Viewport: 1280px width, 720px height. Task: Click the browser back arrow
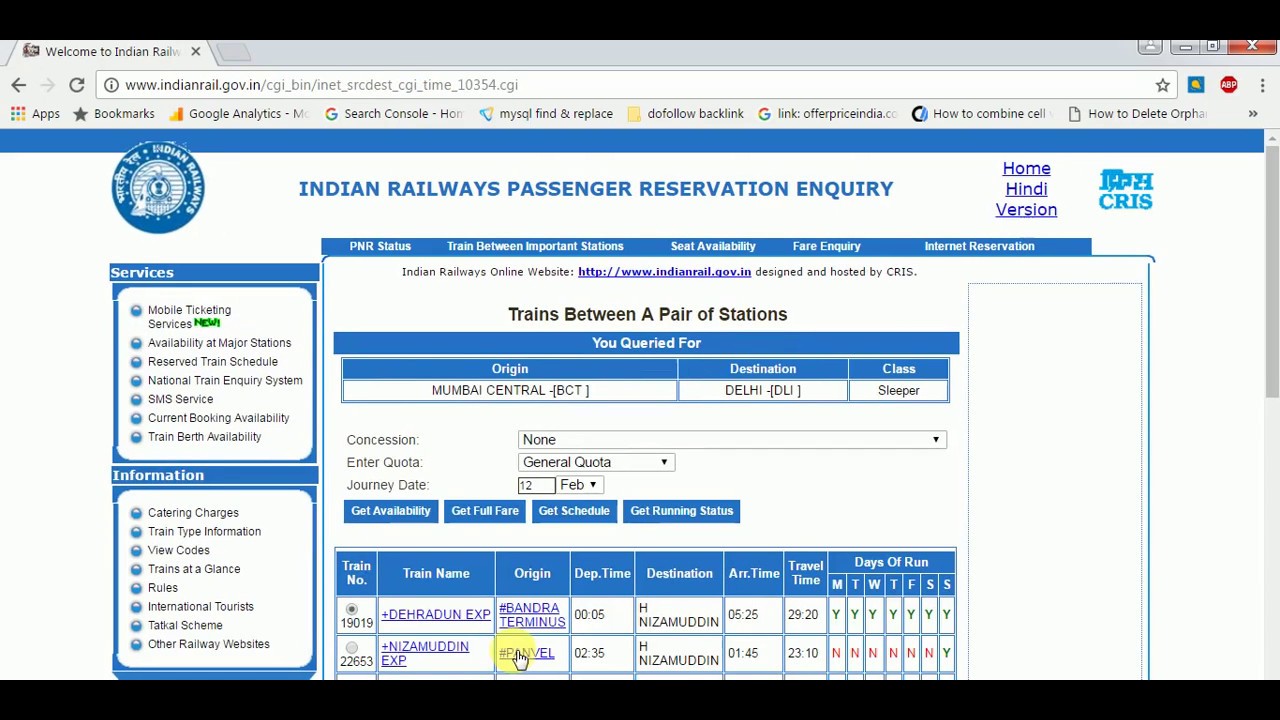pyautogui.click(x=18, y=85)
